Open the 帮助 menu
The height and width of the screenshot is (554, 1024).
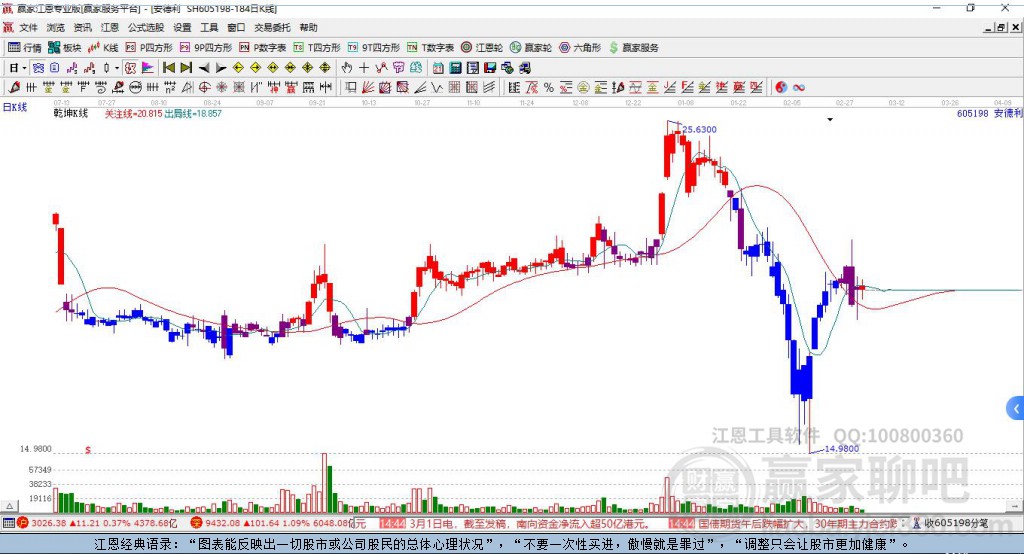[x=308, y=27]
